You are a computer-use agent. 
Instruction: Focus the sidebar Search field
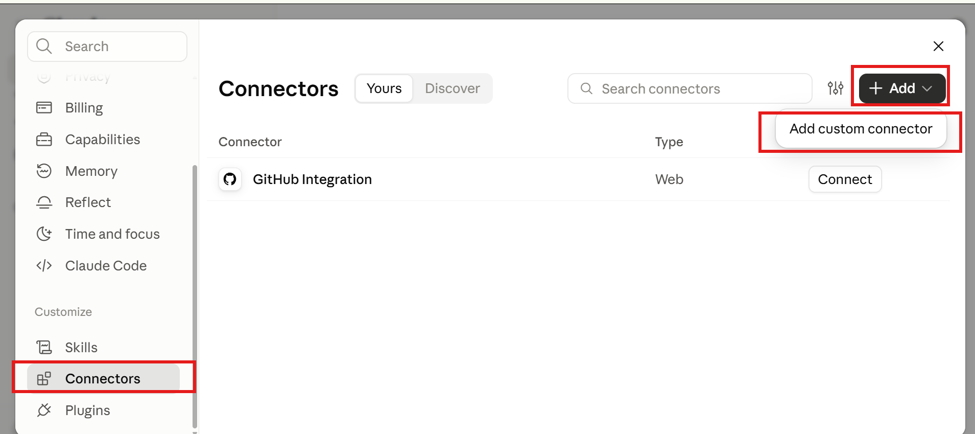[x=107, y=47]
